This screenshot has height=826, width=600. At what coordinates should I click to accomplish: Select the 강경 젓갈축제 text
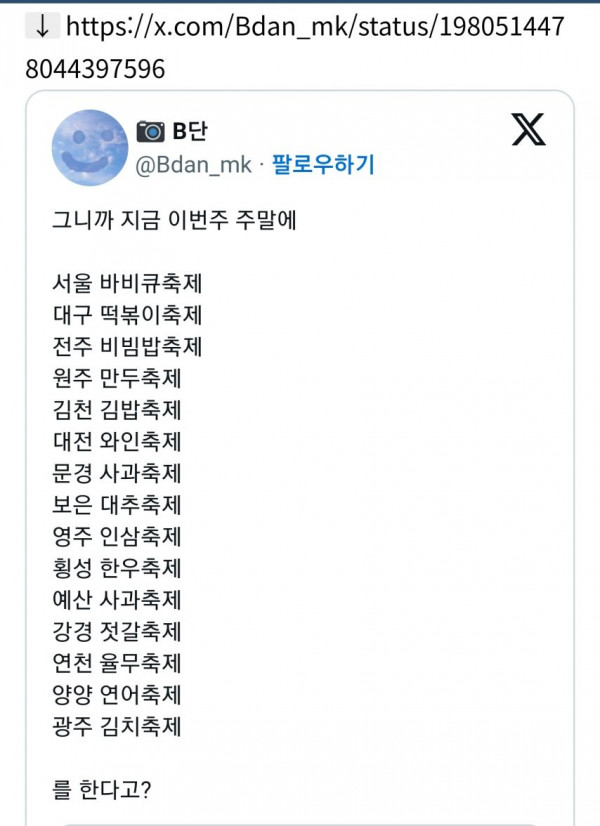click(x=116, y=632)
